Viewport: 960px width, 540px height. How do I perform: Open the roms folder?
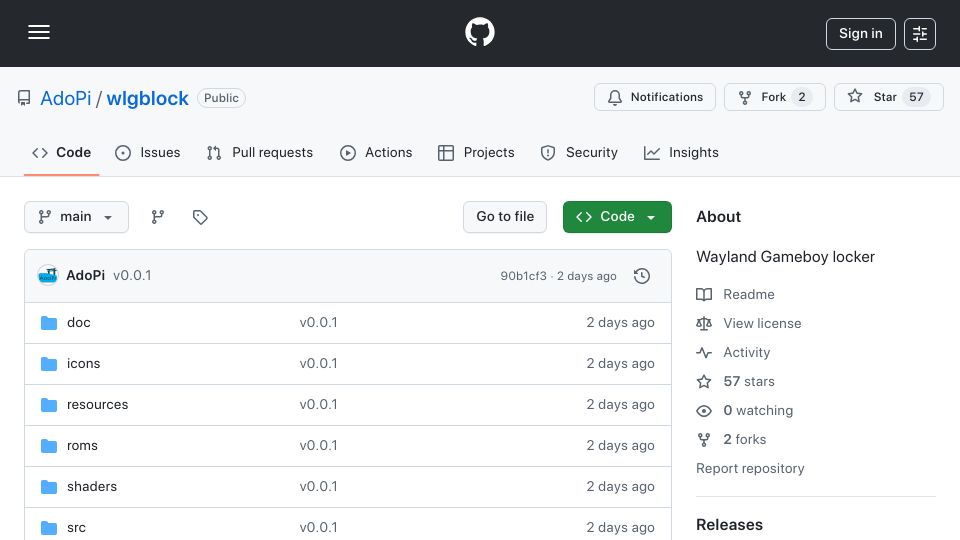pyautogui.click(x=82, y=446)
